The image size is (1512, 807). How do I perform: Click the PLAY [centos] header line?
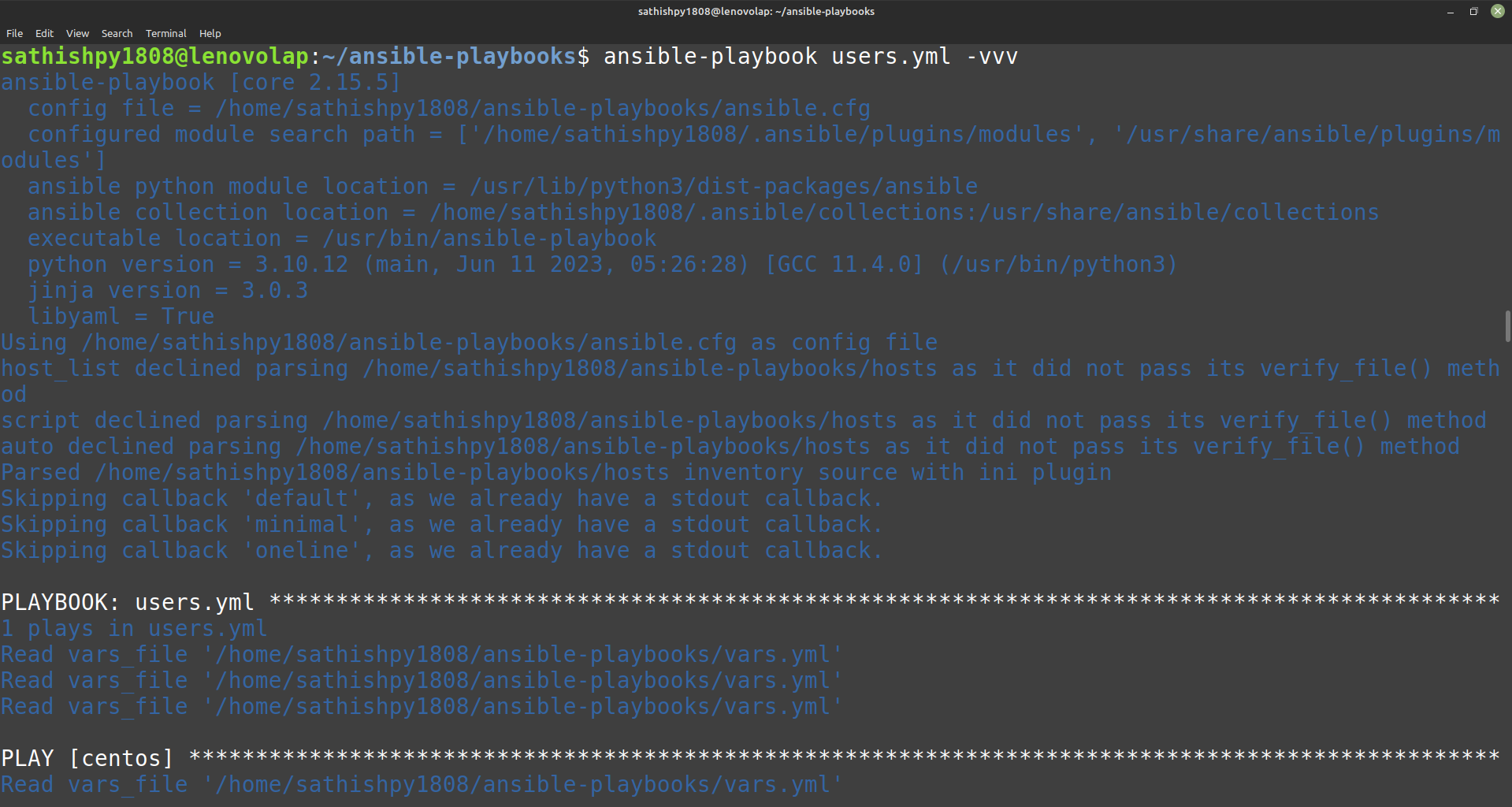87,759
